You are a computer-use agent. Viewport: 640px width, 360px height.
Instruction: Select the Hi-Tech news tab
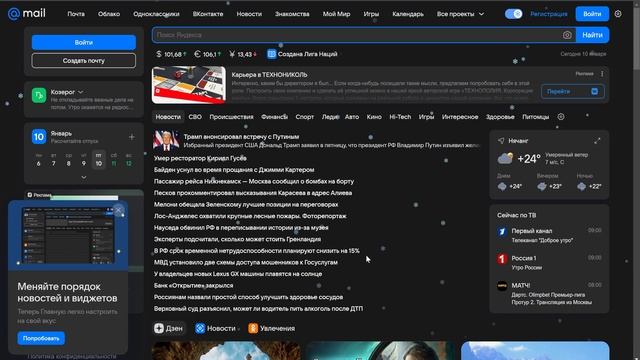pyautogui.click(x=400, y=117)
